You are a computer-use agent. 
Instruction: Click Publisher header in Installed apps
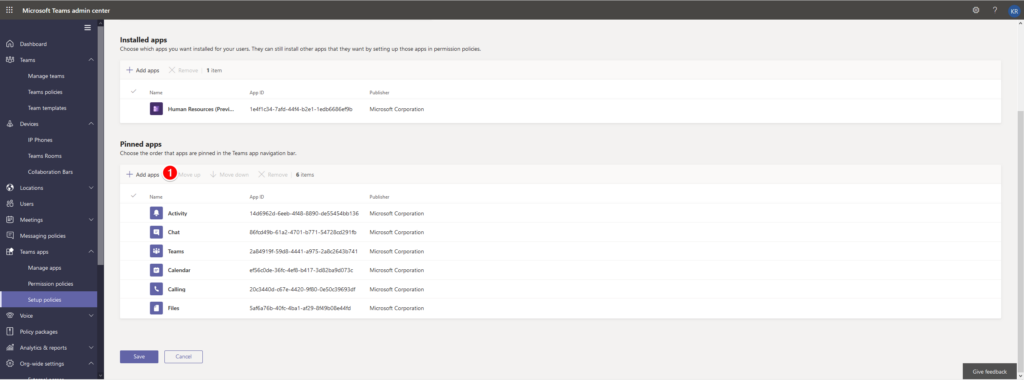click(379, 92)
